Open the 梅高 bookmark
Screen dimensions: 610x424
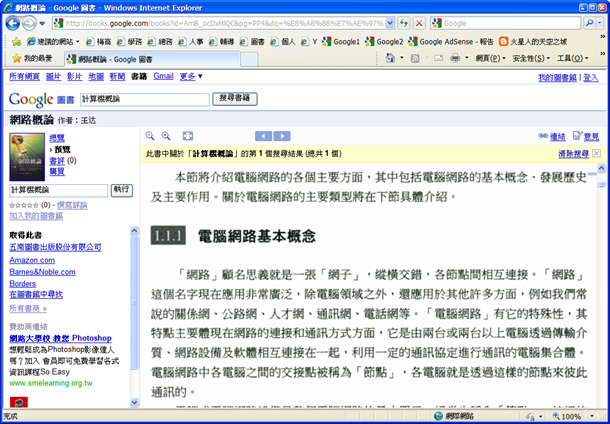(100, 42)
